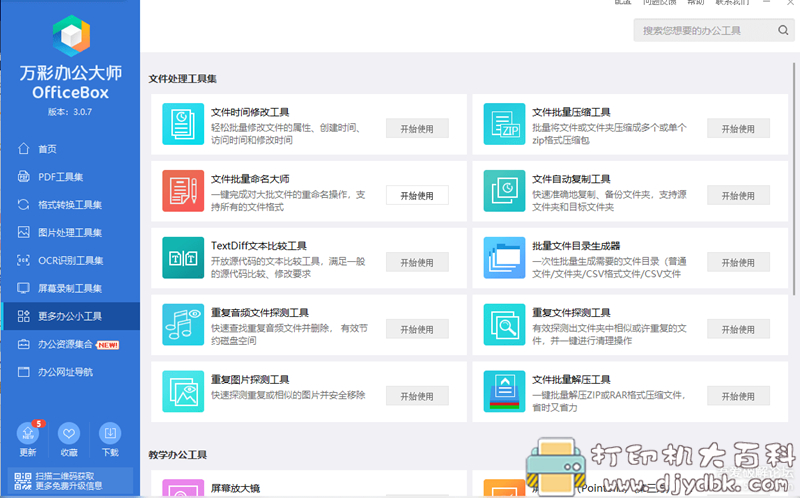
Task: Open 办公资源集合 with NEW tag
Action: pyautogui.click(x=70, y=344)
